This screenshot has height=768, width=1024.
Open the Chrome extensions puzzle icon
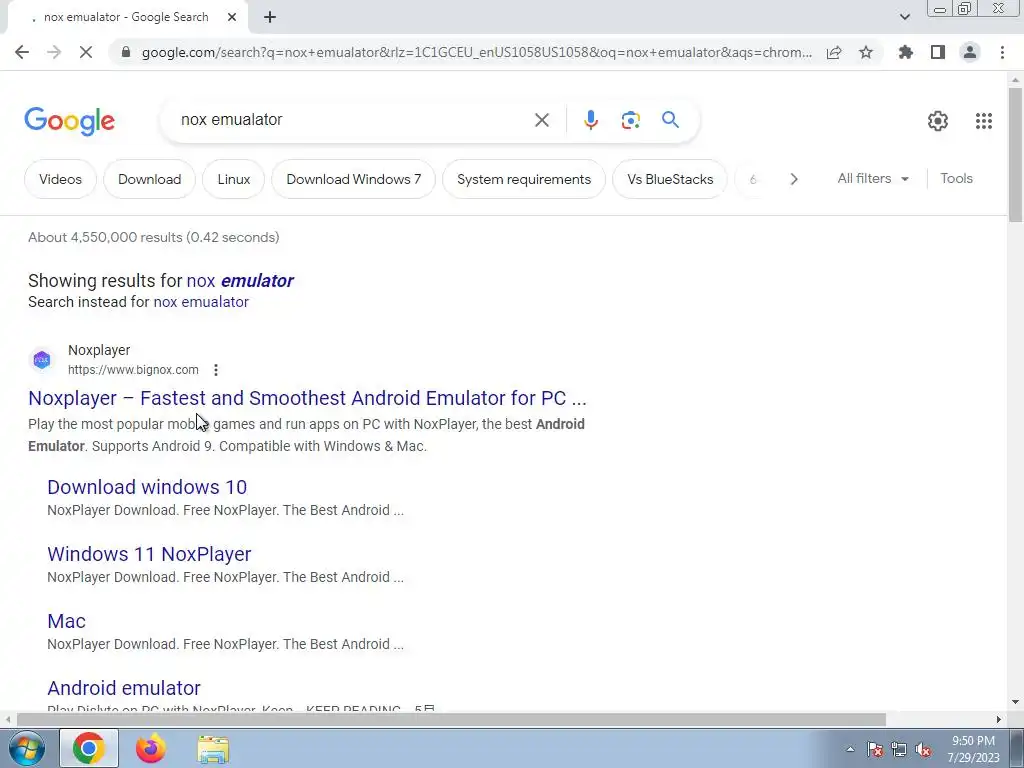click(906, 52)
